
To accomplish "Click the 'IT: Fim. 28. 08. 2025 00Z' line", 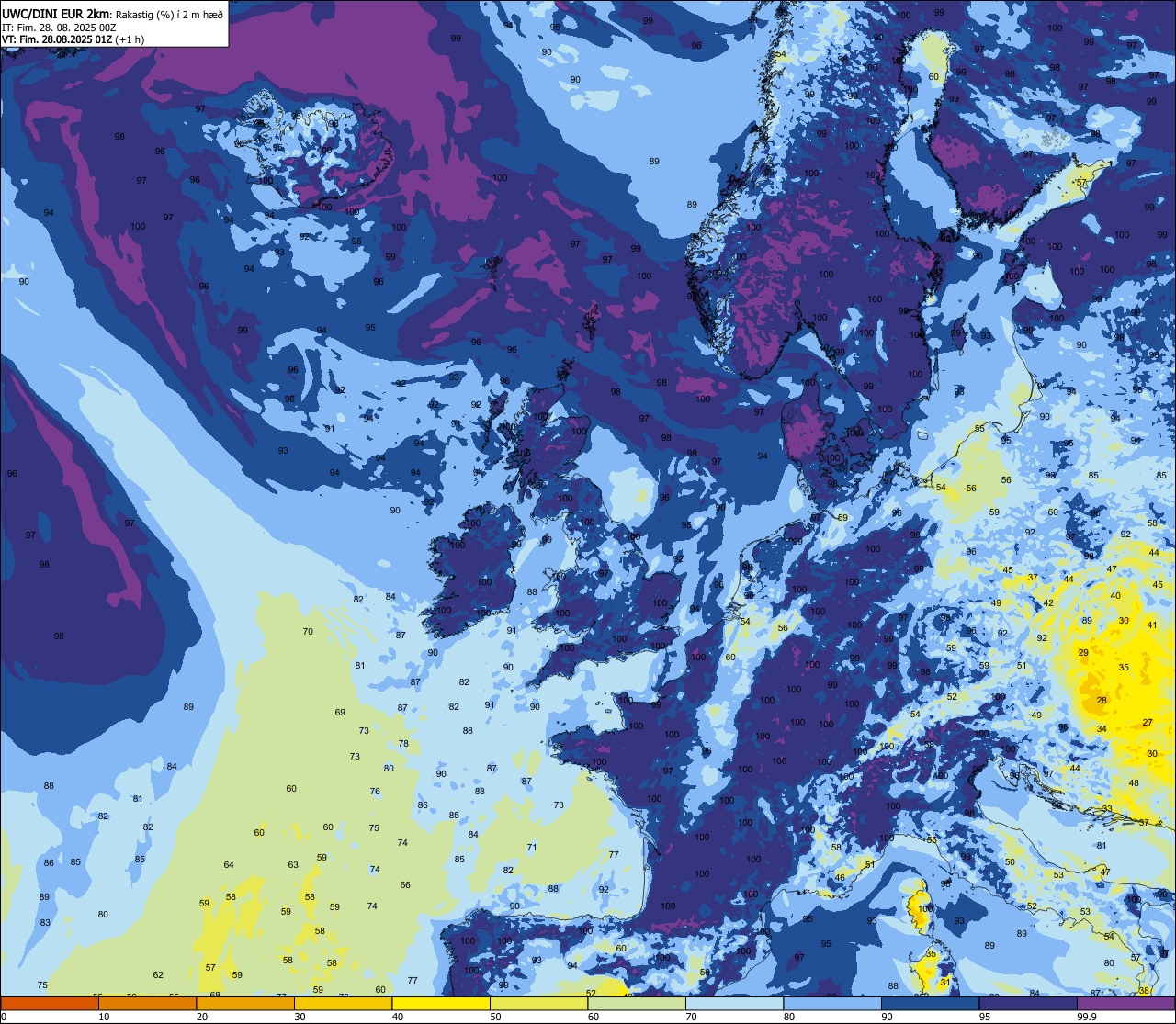I will (59, 27).
